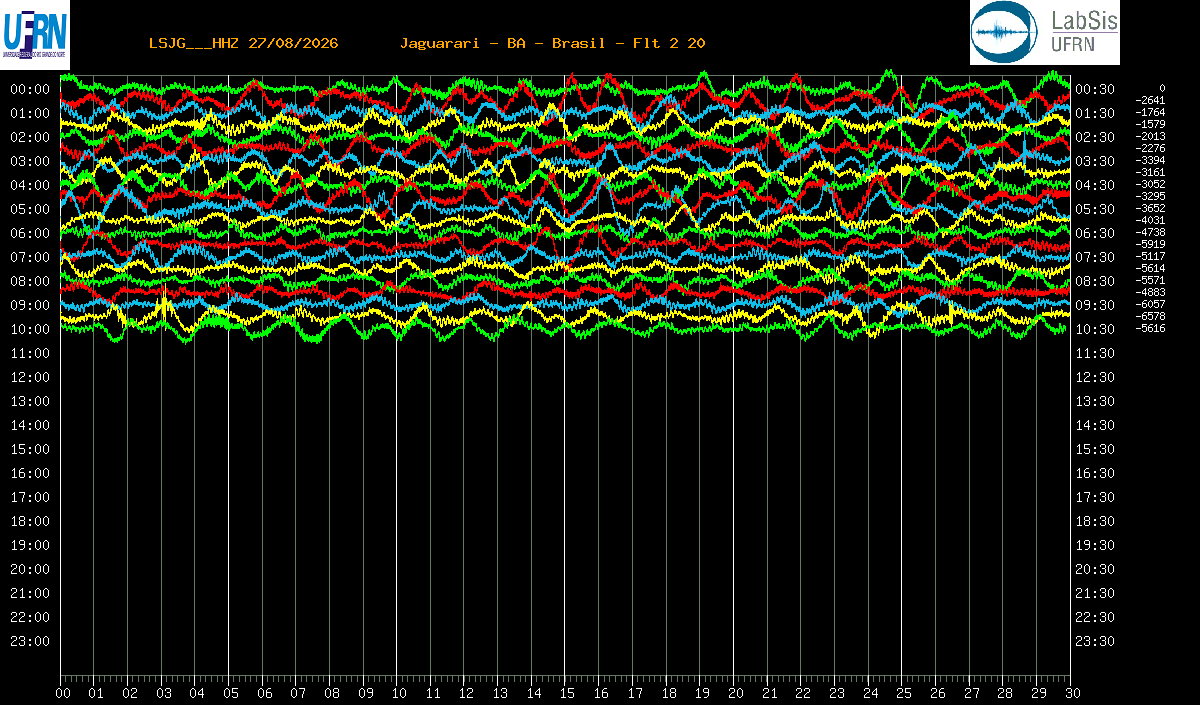The image size is (1200, 705).
Task: Click the 21:00 hour label
Action: click(x=30, y=593)
